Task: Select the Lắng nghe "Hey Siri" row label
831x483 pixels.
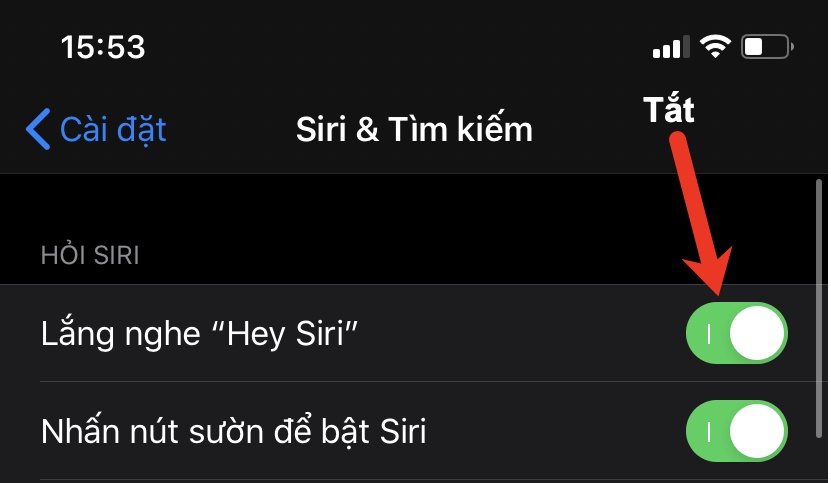Action: click(x=200, y=334)
